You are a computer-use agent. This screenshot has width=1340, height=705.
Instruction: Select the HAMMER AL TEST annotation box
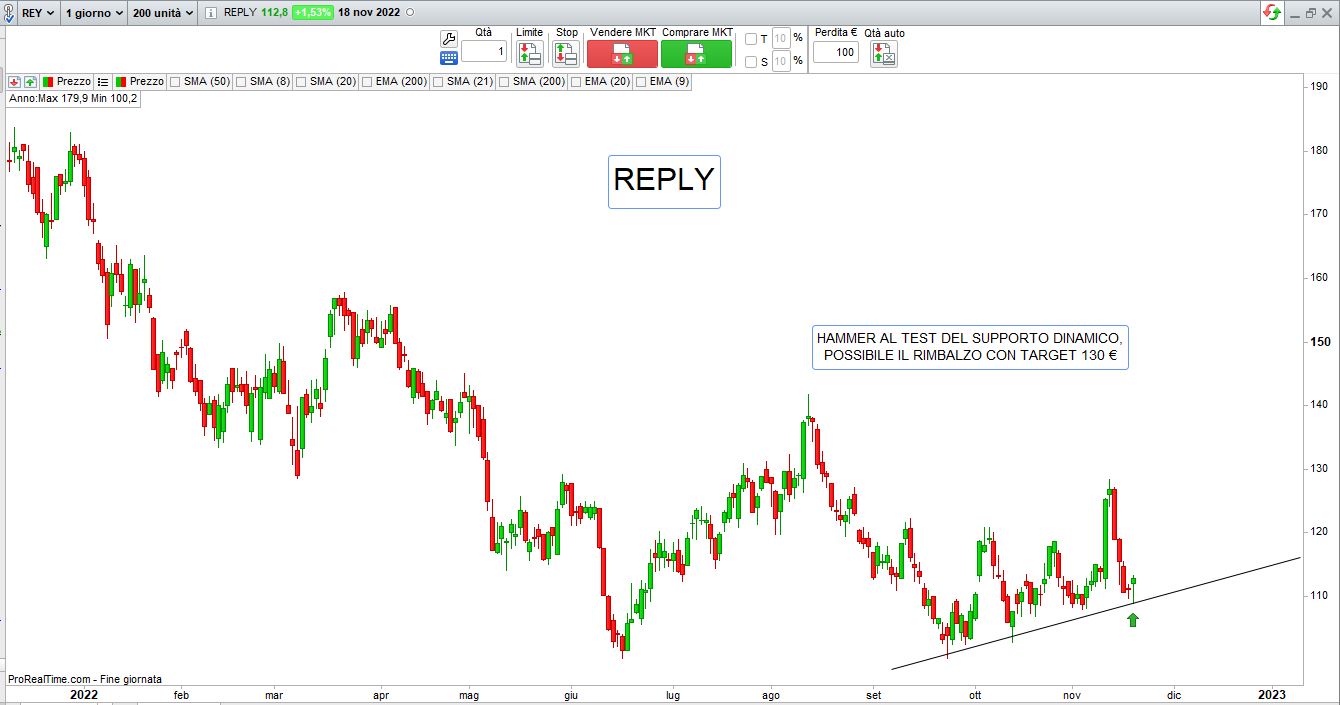pyautogui.click(x=969, y=347)
